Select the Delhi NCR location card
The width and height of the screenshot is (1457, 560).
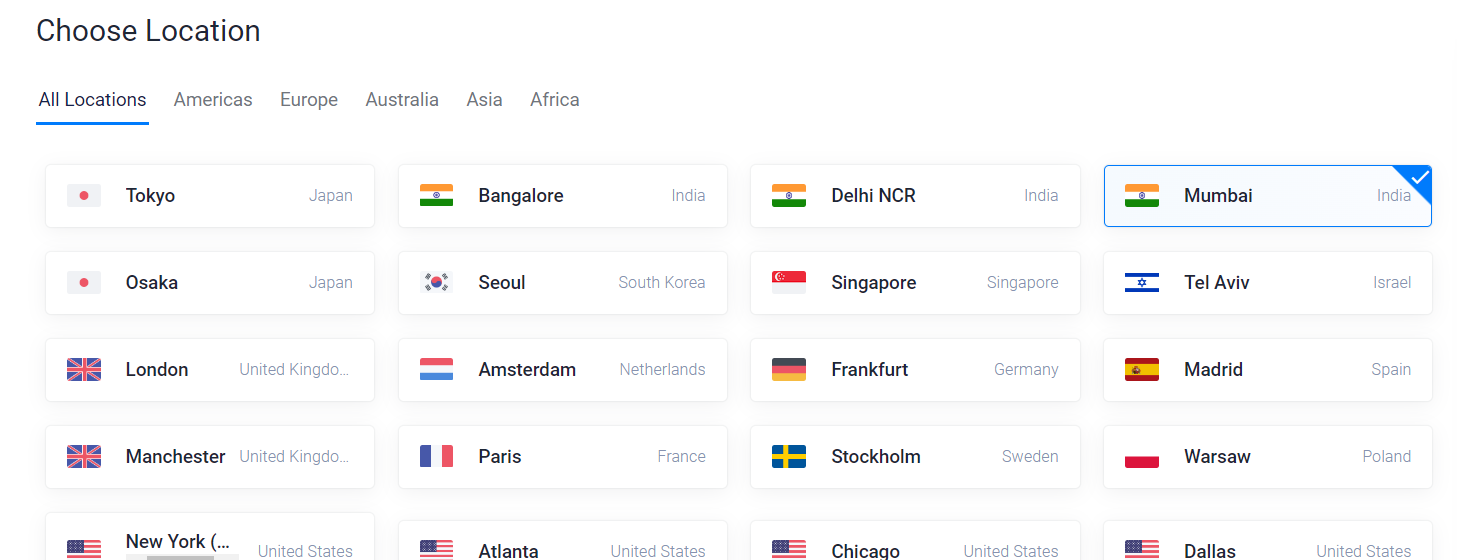(915, 196)
